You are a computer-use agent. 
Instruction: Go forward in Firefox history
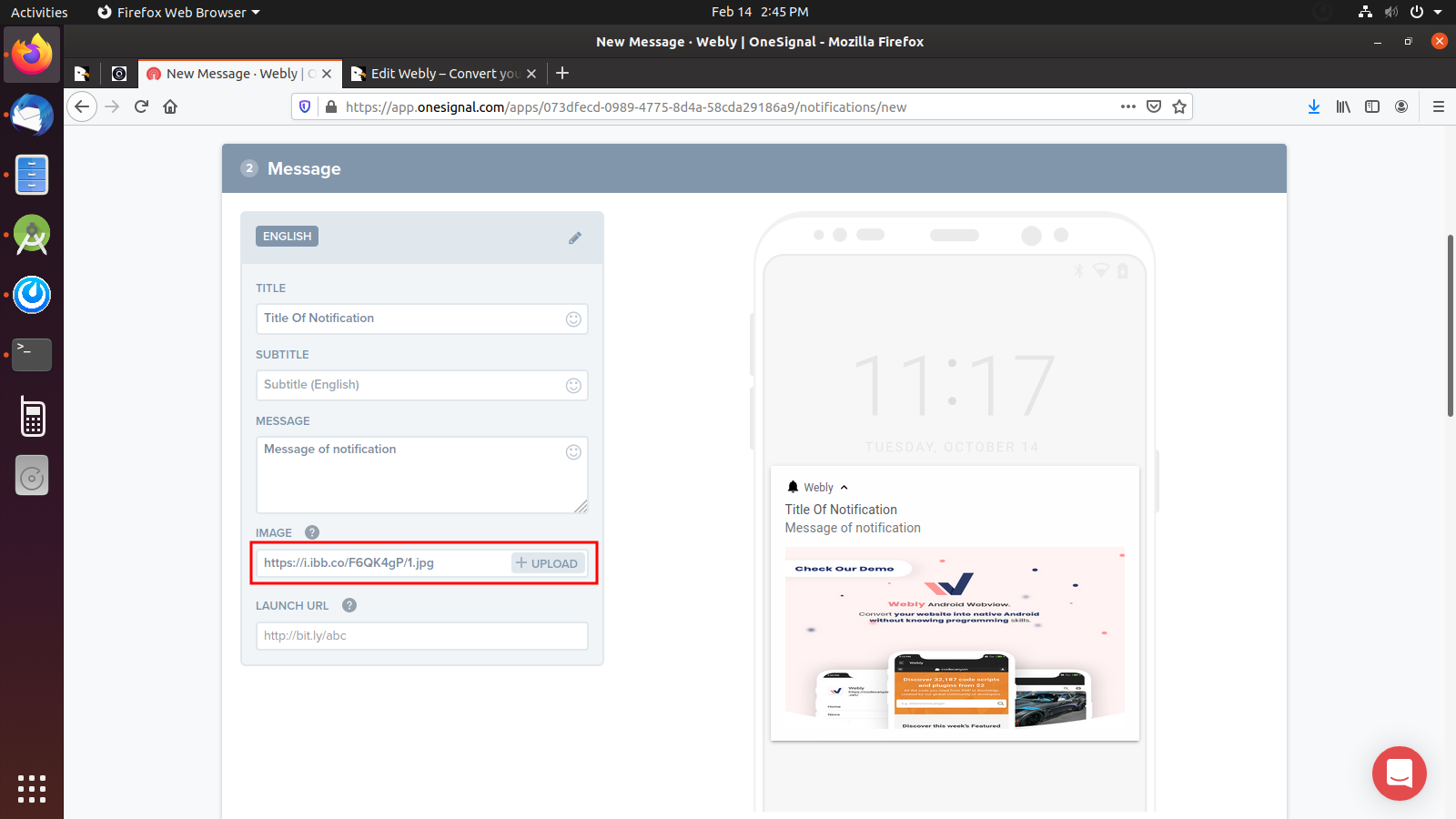[x=112, y=106]
